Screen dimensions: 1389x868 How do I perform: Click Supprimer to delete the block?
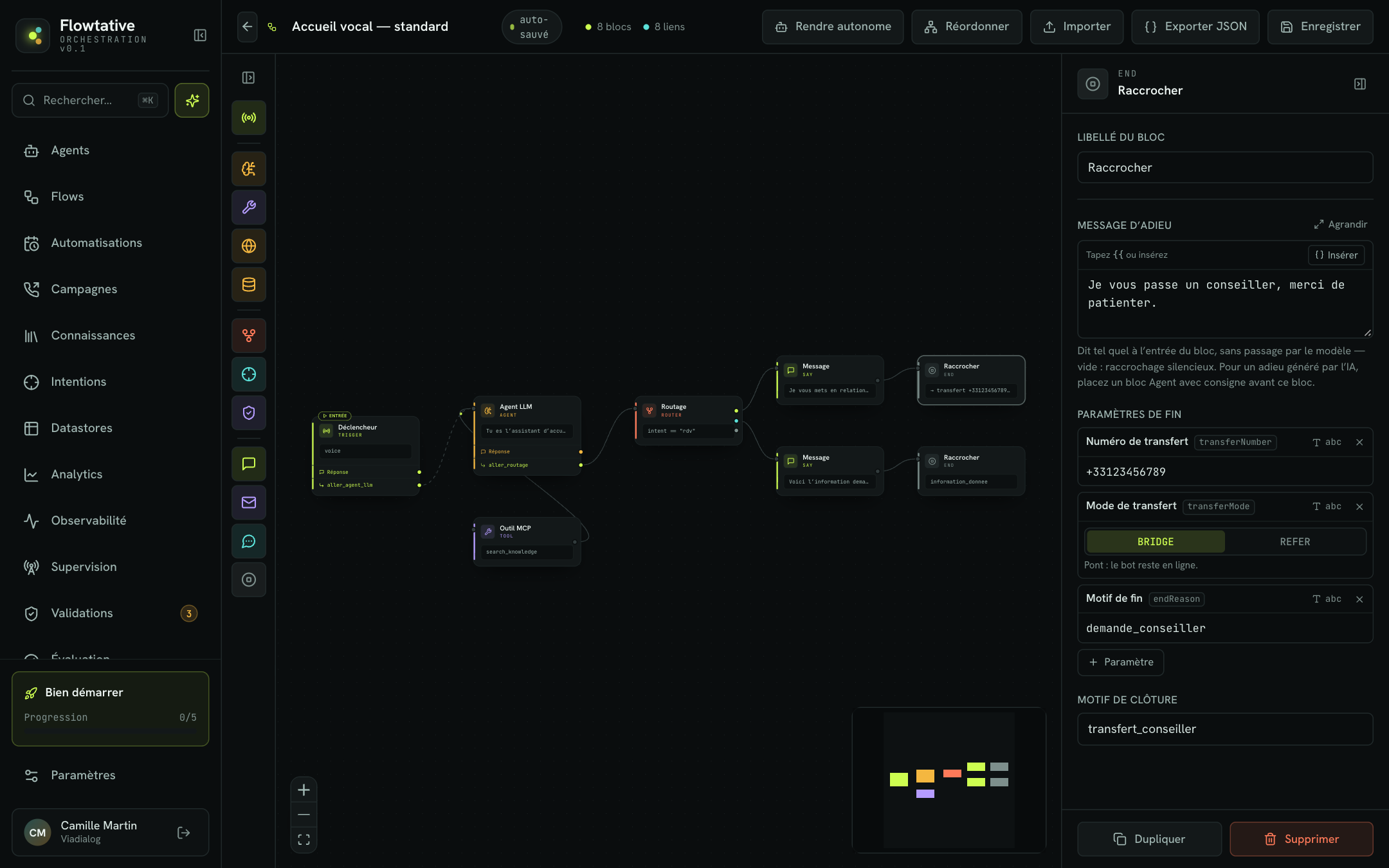(1302, 839)
